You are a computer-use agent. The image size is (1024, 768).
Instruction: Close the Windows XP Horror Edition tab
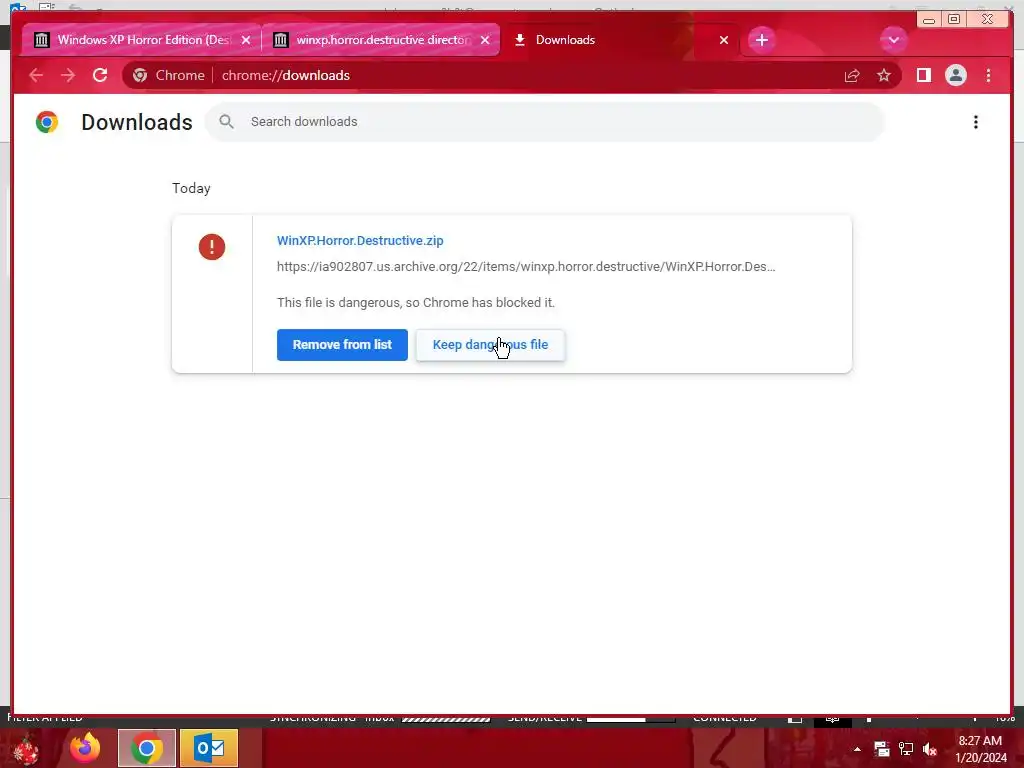coord(246,40)
